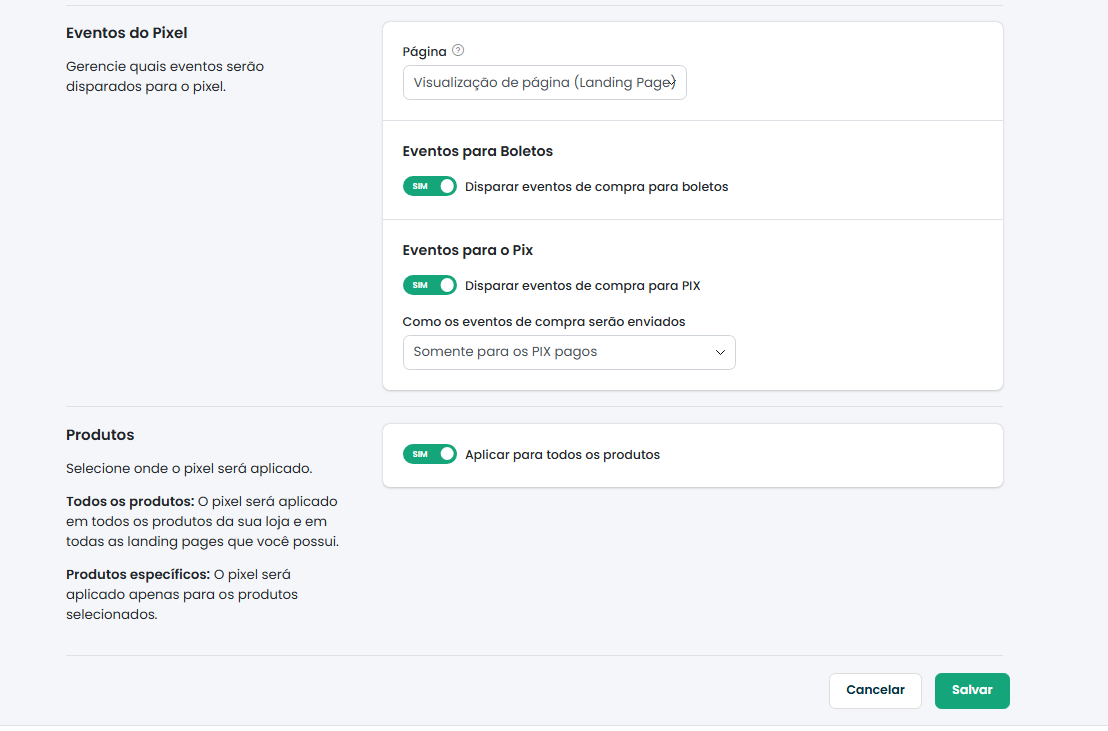Click the 'Eventos para Boletos' heading
Image resolution: width=1108 pixels, height=731 pixels.
tap(477, 152)
